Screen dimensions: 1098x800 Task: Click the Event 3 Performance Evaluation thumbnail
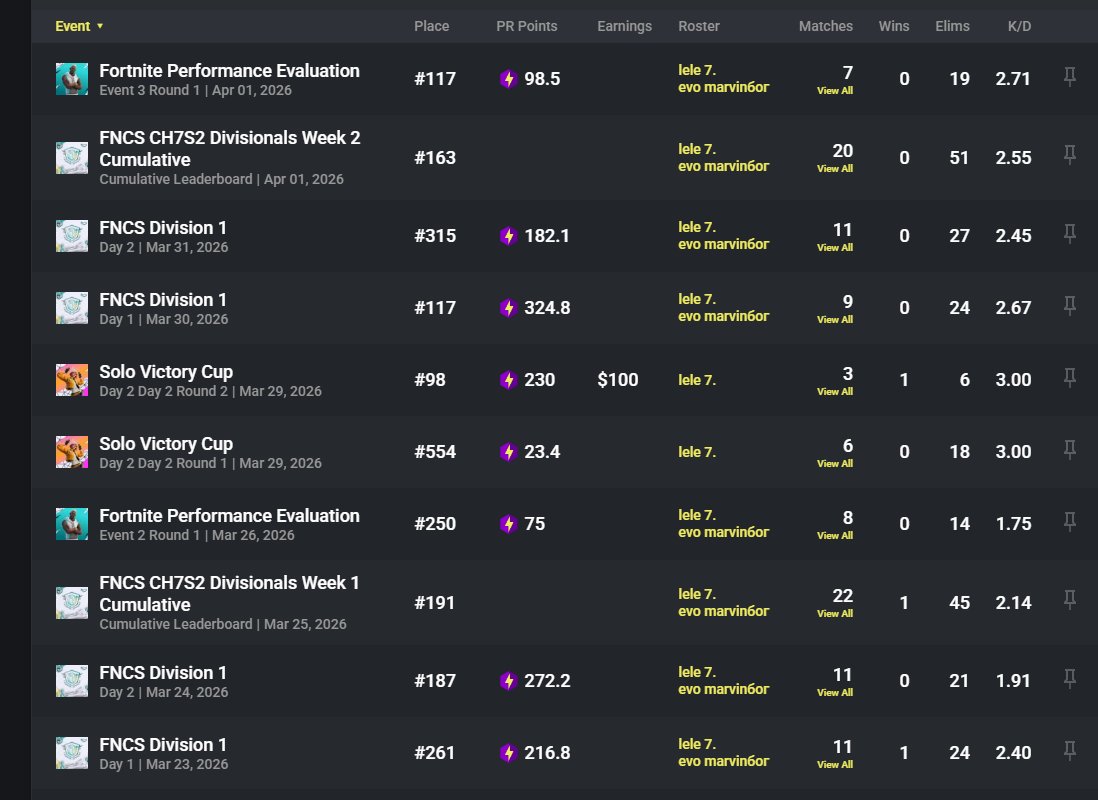[72, 78]
